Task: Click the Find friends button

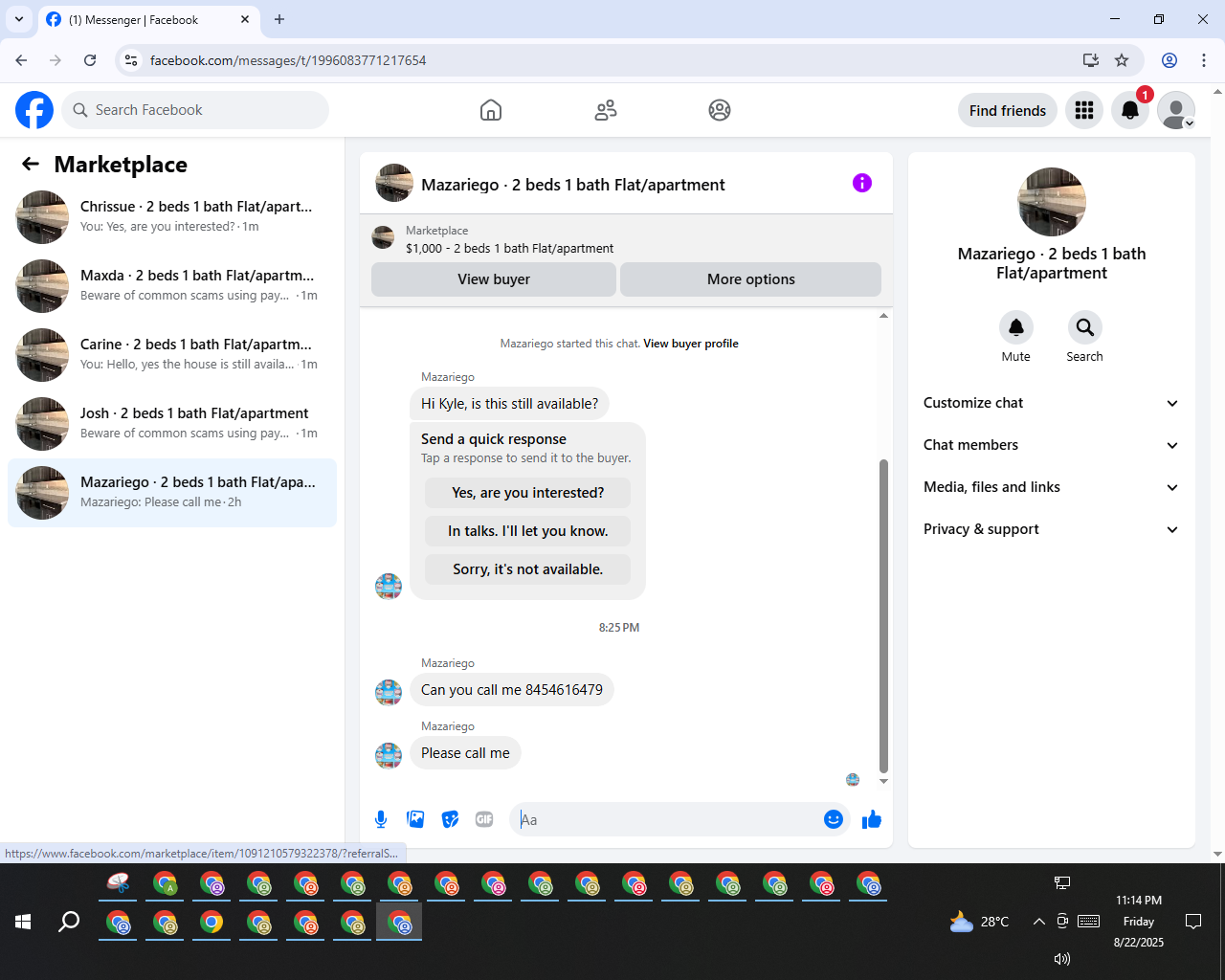Action: pos(1008,110)
